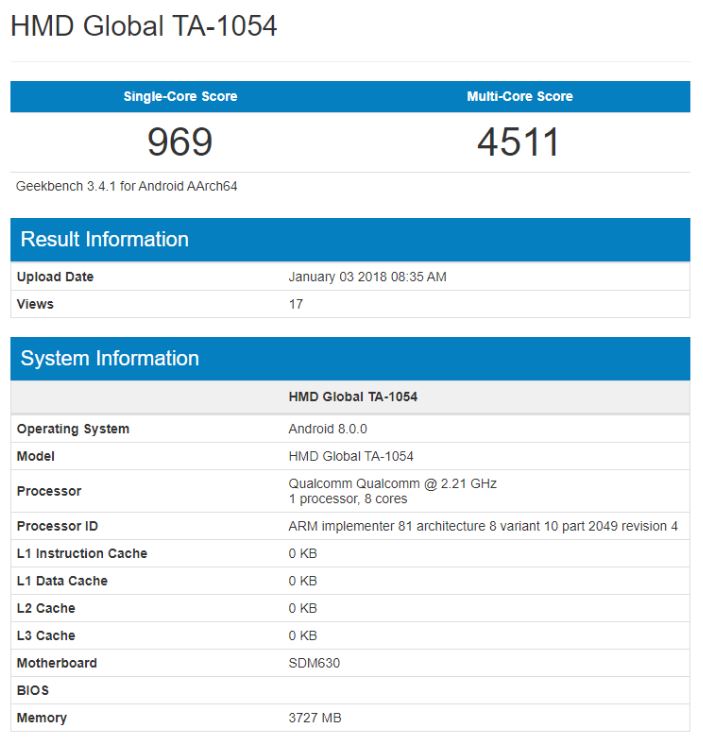Select the 1 processor, 8 cores text
The width and height of the screenshot is (703, 747).
coord(348,499)
